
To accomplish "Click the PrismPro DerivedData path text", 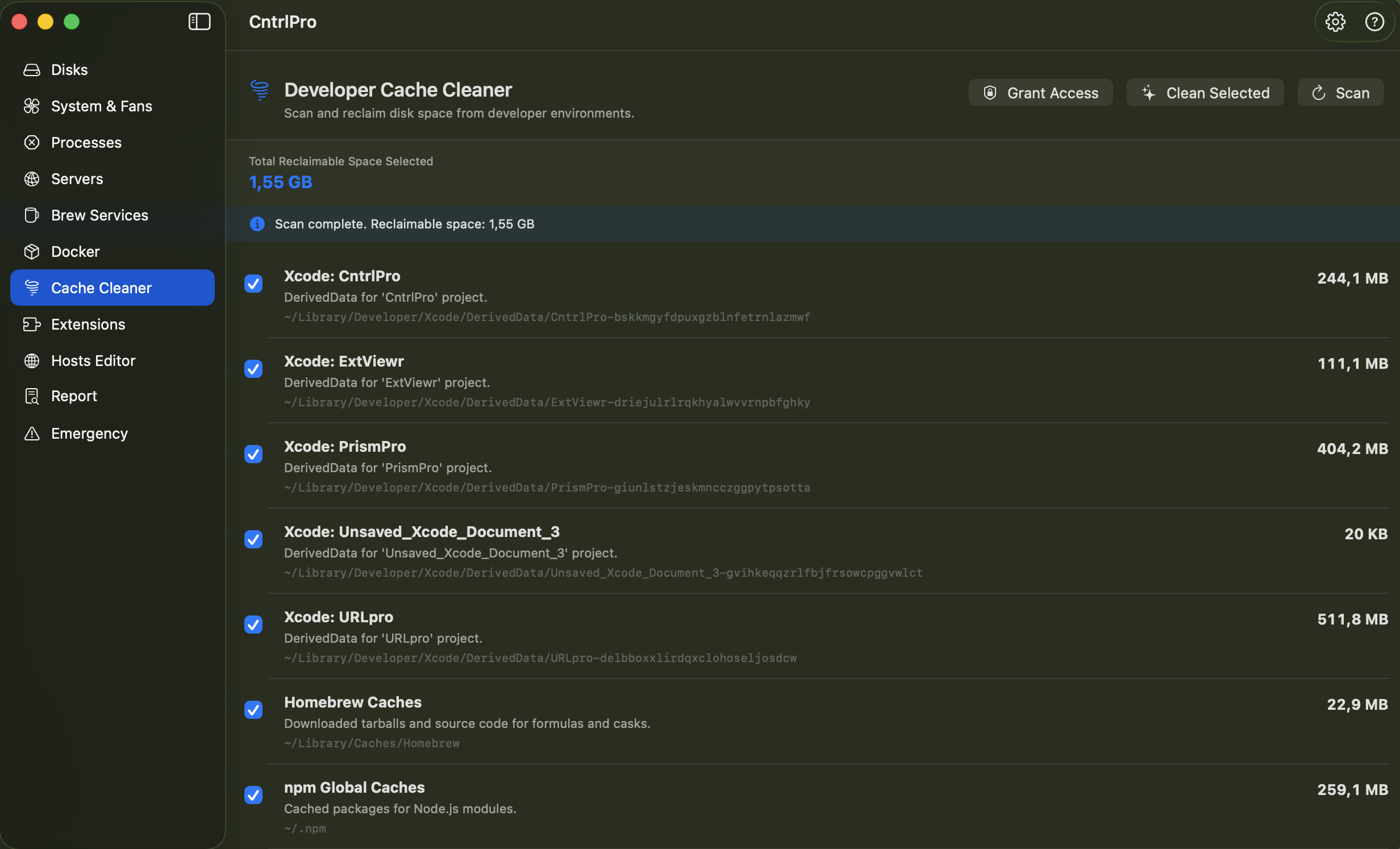I will coord(547,488).
